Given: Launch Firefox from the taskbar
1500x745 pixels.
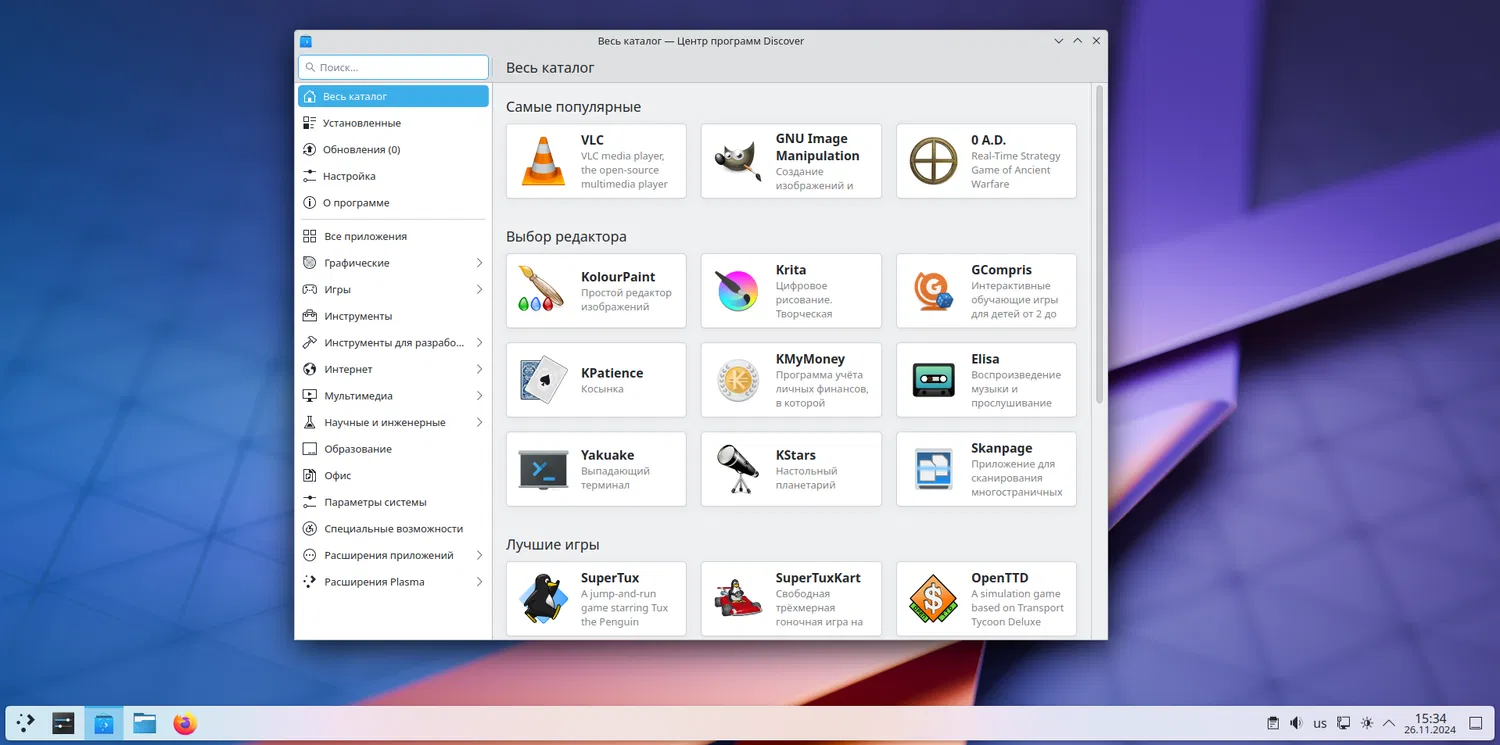Looking at the screenshot, I should 185,723.
